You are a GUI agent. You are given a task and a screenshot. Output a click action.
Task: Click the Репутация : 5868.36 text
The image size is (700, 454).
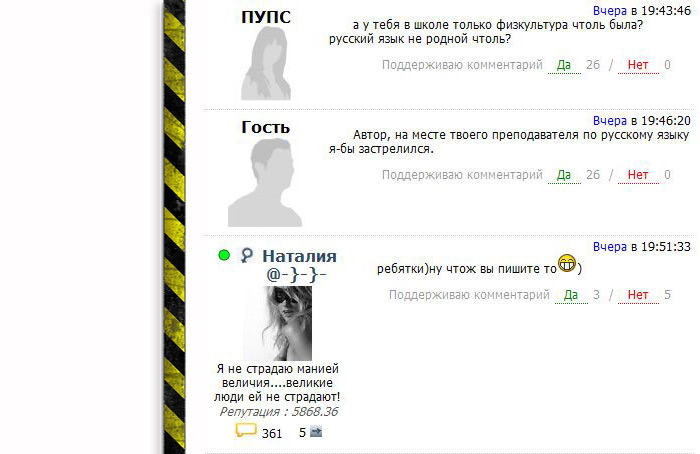(278, 412)
